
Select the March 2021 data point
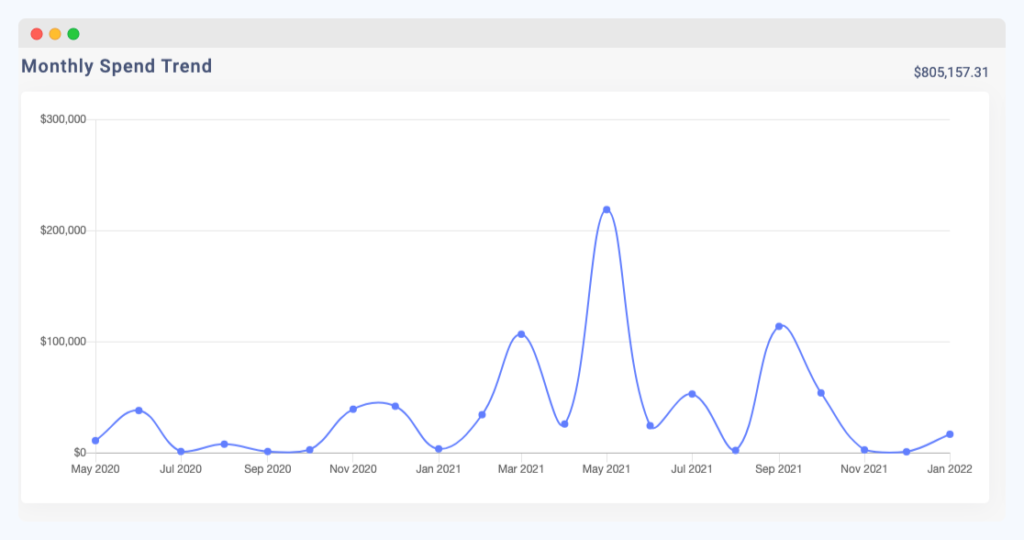[521, 334]
